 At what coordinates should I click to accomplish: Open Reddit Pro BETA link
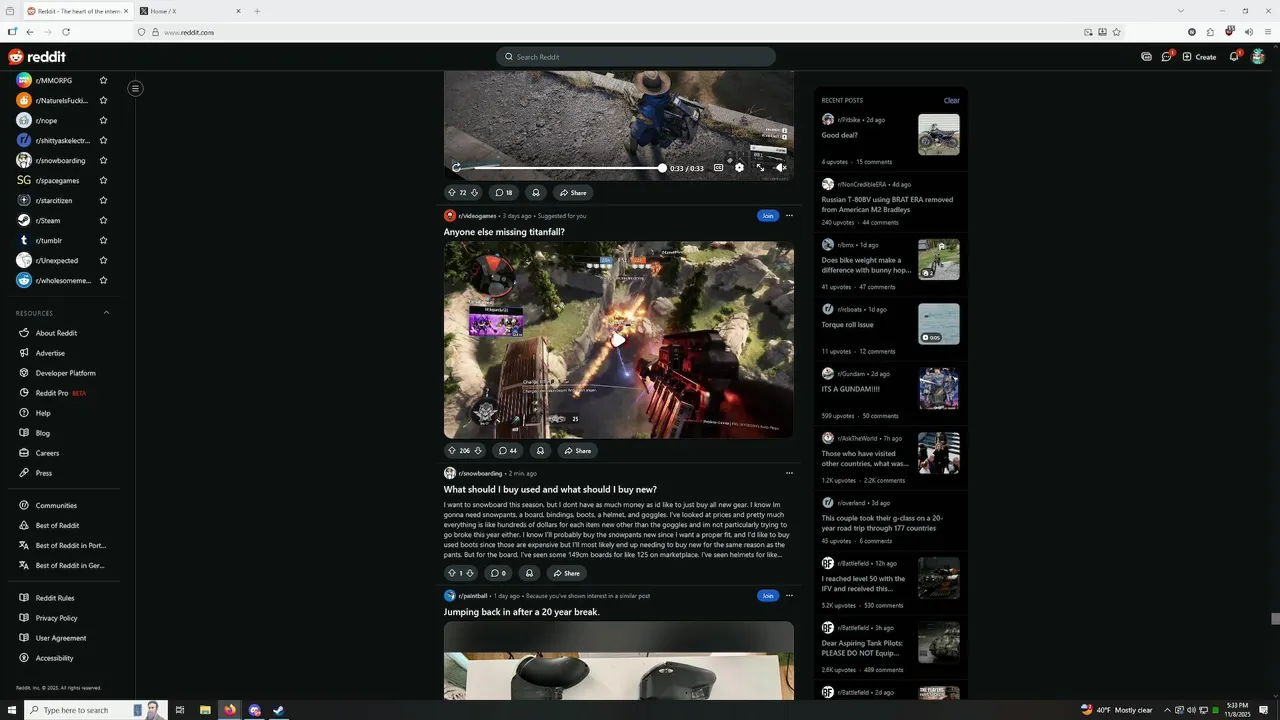61,393
